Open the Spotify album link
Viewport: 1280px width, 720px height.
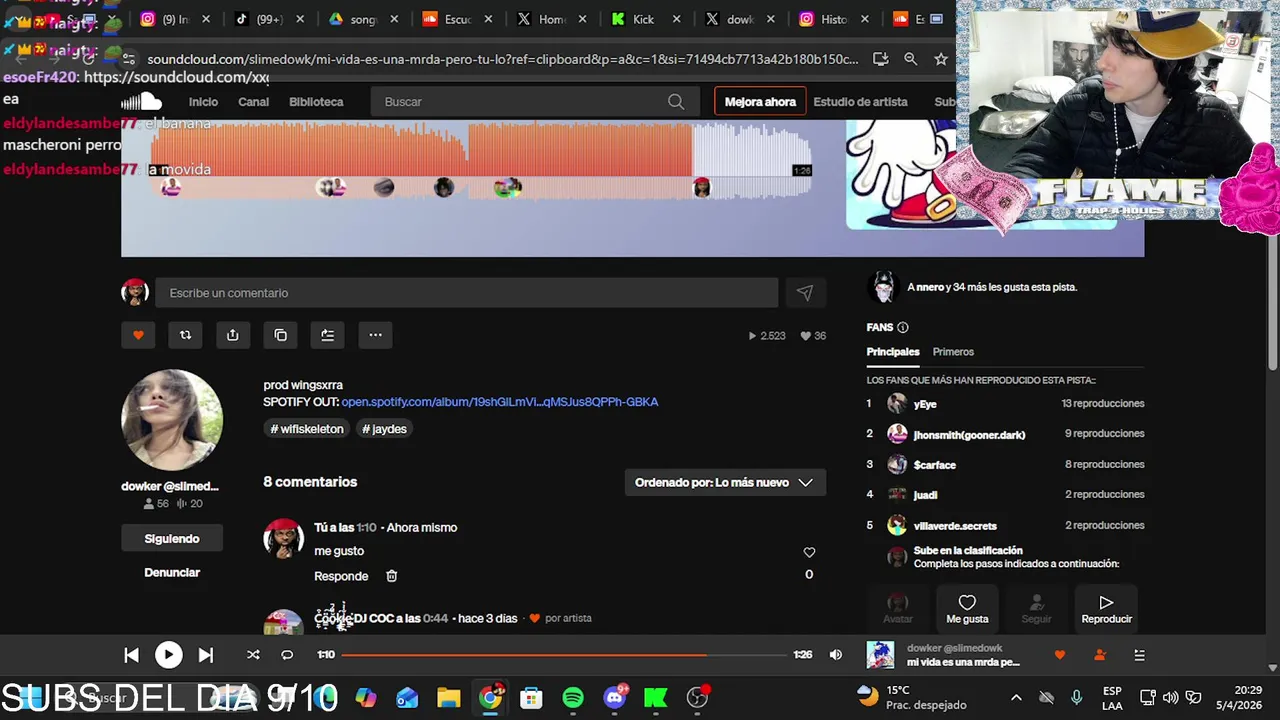click(x=500, y=402)
